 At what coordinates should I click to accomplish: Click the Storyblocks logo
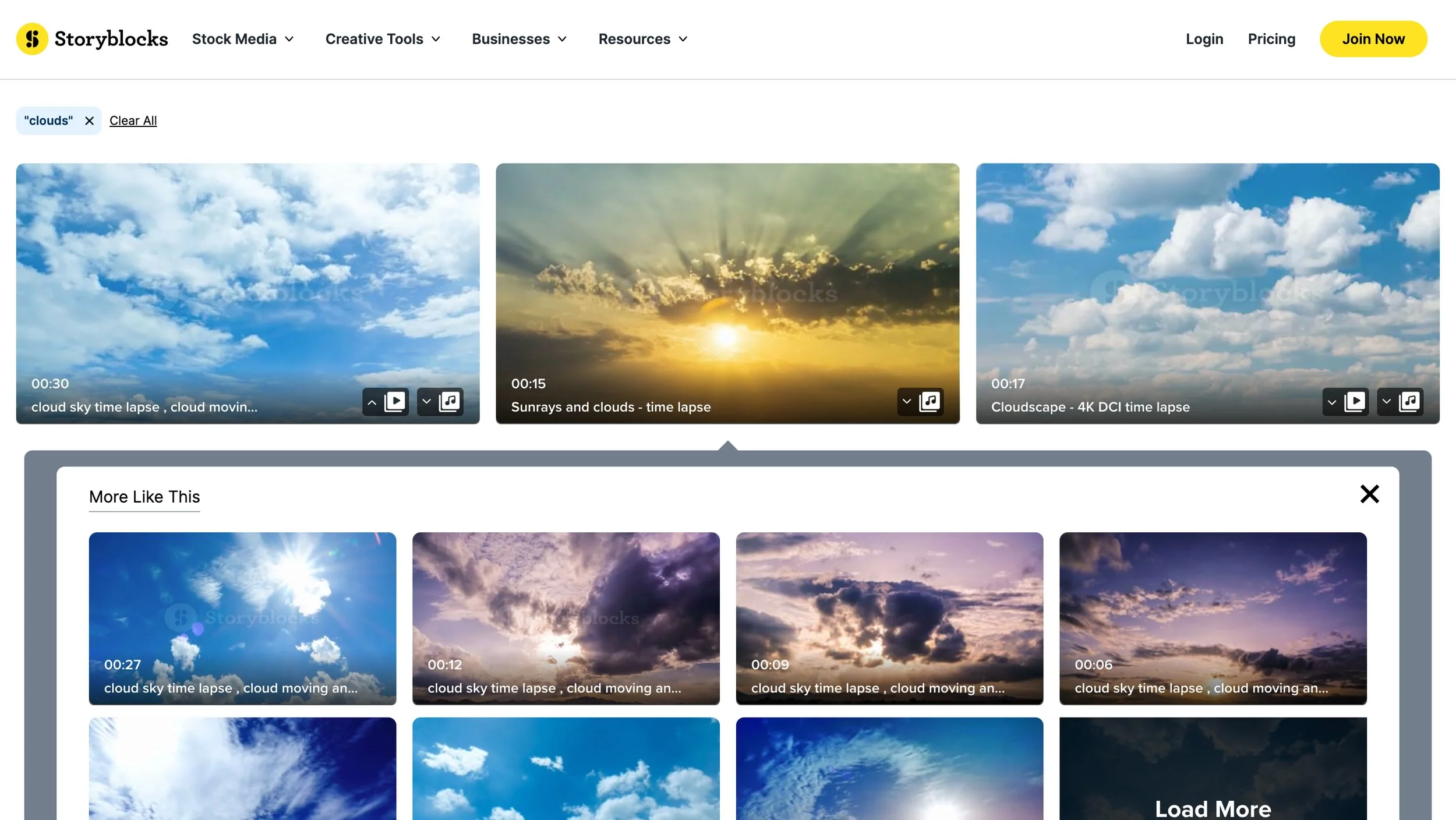point(92,38)
